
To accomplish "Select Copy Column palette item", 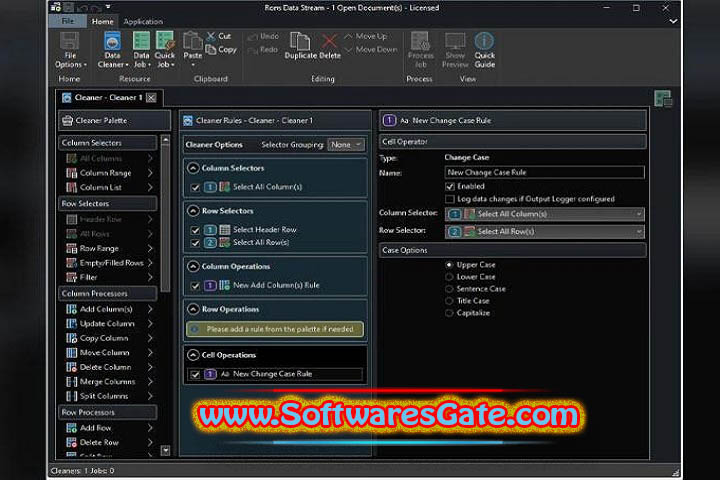I will (x=109, y=338).
